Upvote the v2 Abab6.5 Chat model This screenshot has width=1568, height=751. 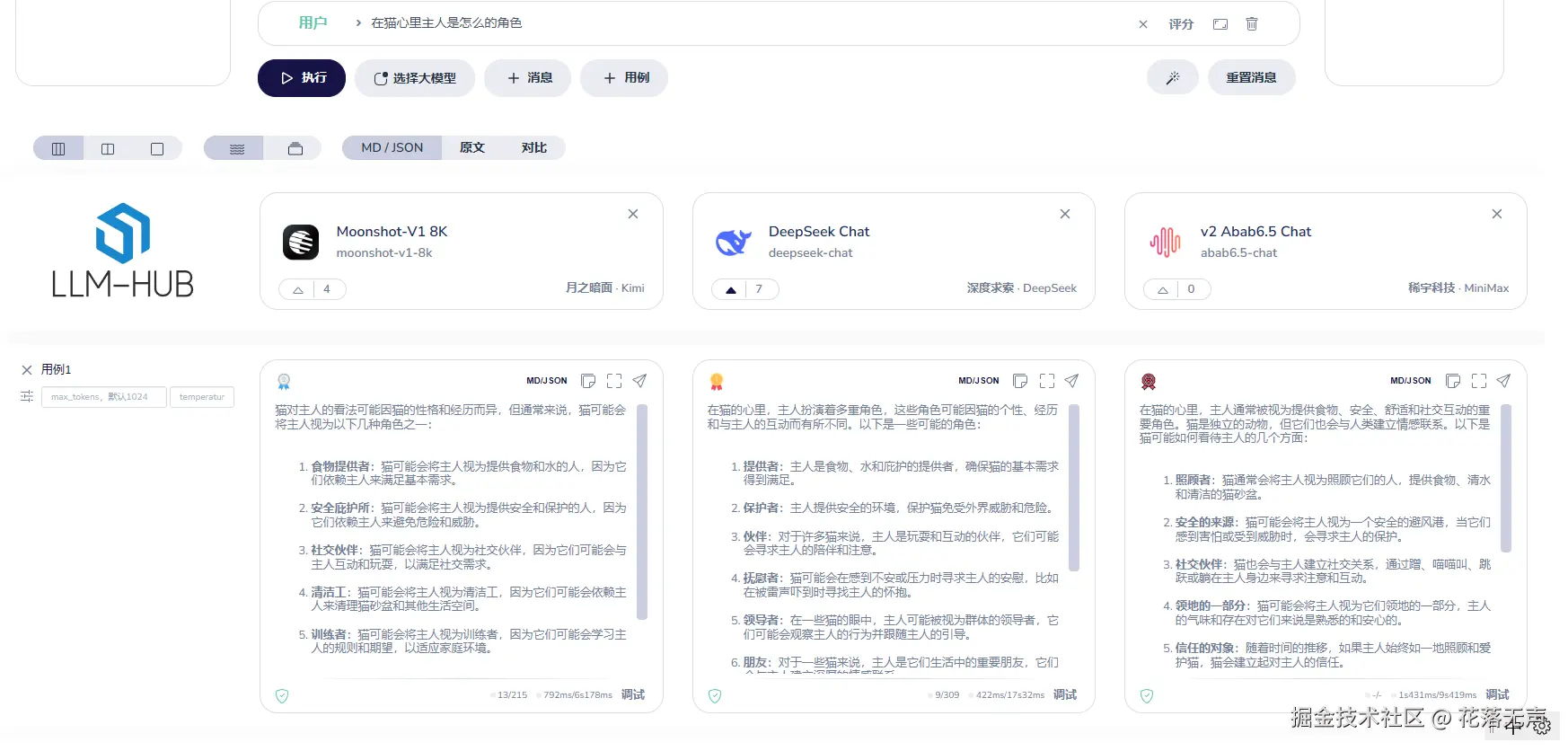click(1162, 289)
